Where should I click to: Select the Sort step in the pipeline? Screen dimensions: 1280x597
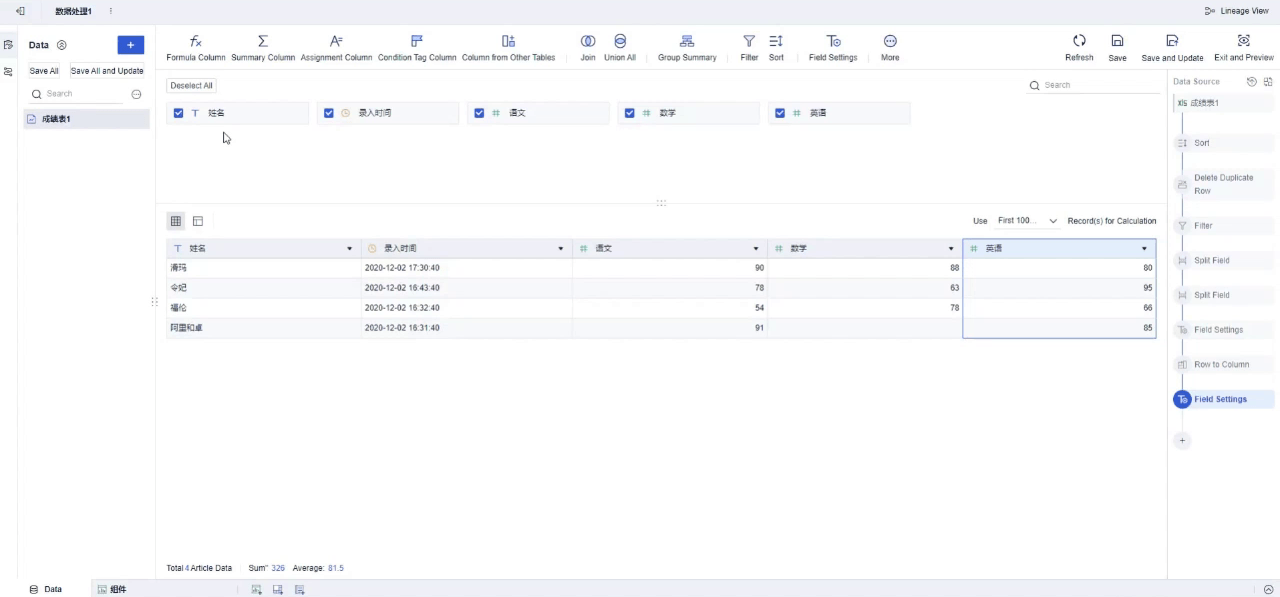coord(1223,143)
